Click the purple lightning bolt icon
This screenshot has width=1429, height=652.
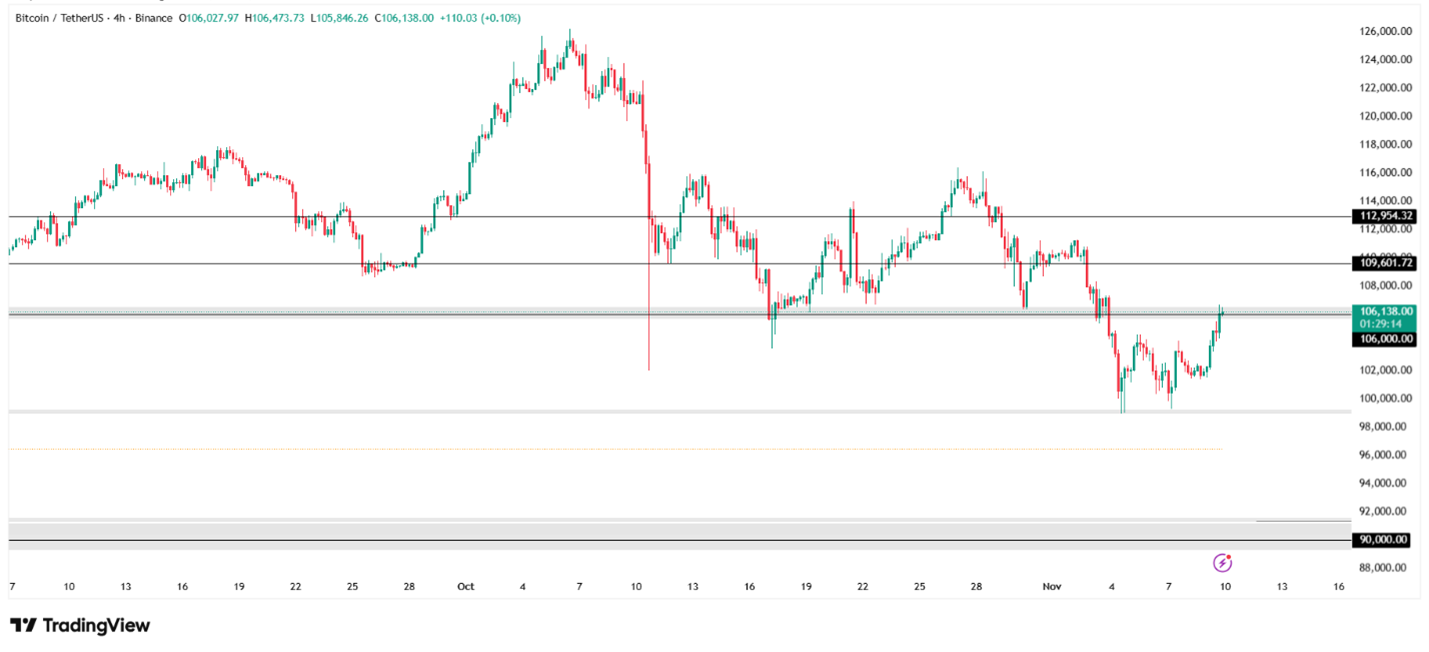1221,563
